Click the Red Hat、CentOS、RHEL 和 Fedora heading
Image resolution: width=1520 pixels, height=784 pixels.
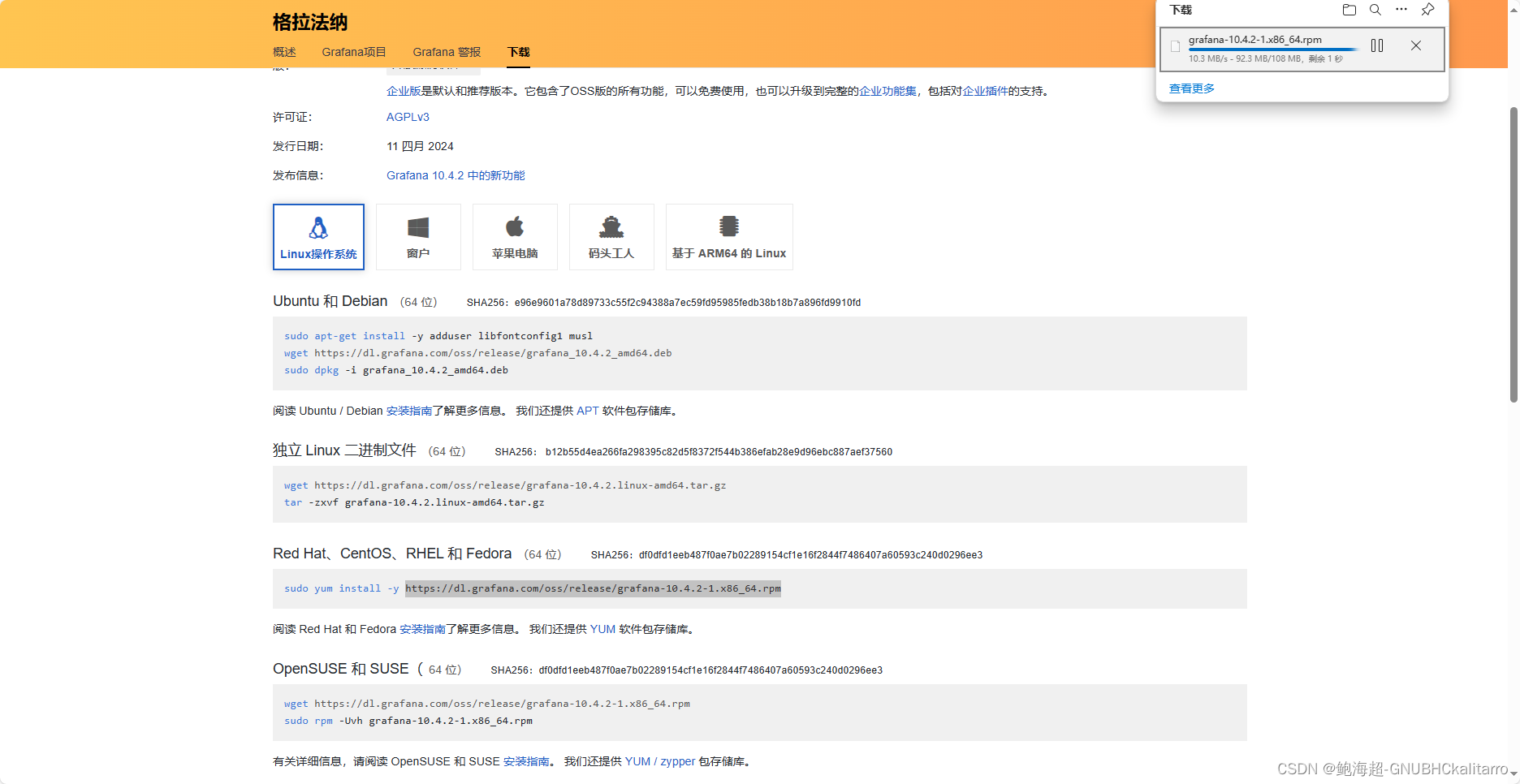point(392,554)
